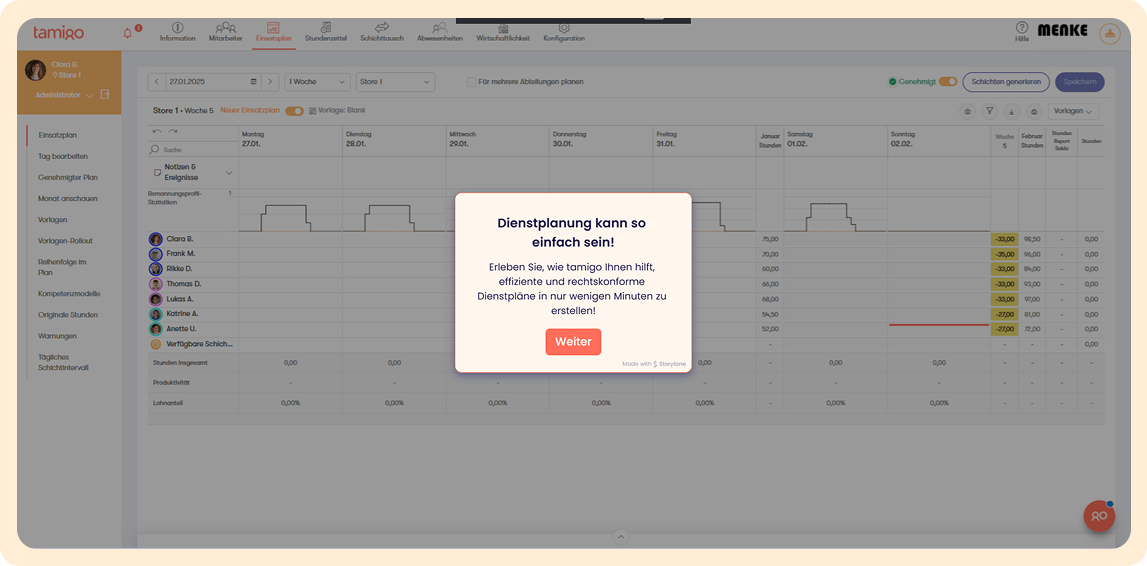Open the 'Store 1' department dropdown
This screenshot has height=566, width=1147.
(395, 82)
